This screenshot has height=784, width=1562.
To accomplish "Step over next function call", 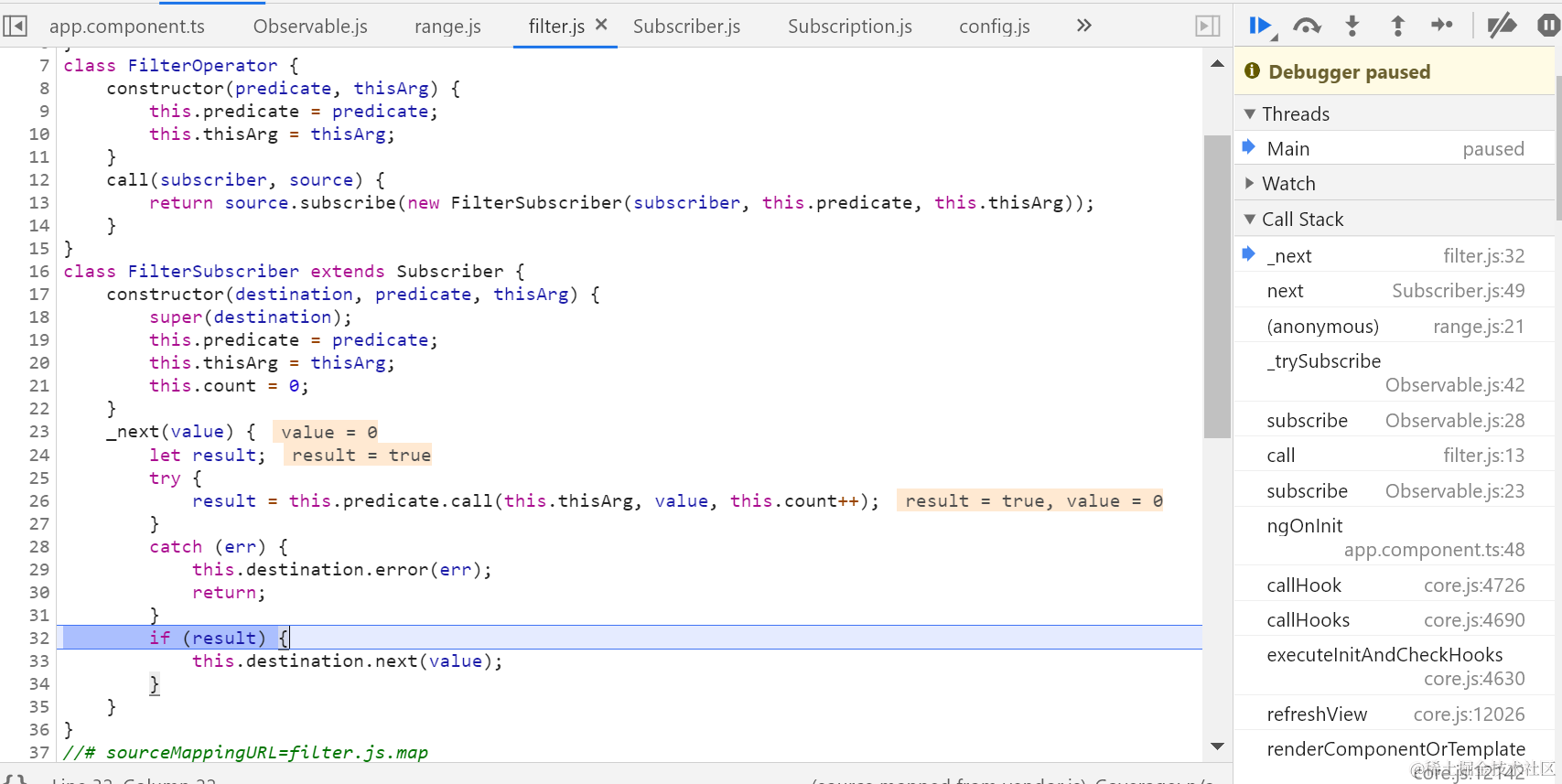I will tap(1307, 26).
